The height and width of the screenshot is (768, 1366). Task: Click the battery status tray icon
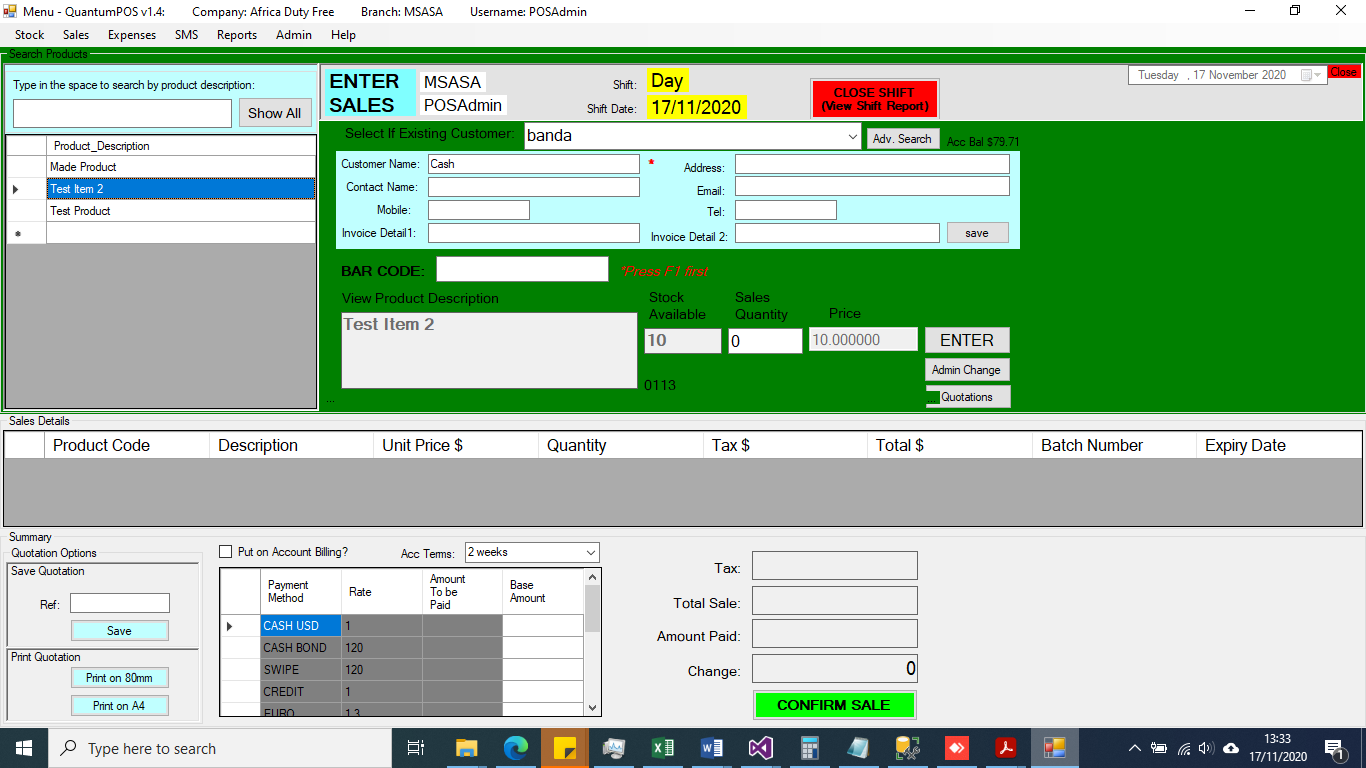click(x=1159, y=748)
